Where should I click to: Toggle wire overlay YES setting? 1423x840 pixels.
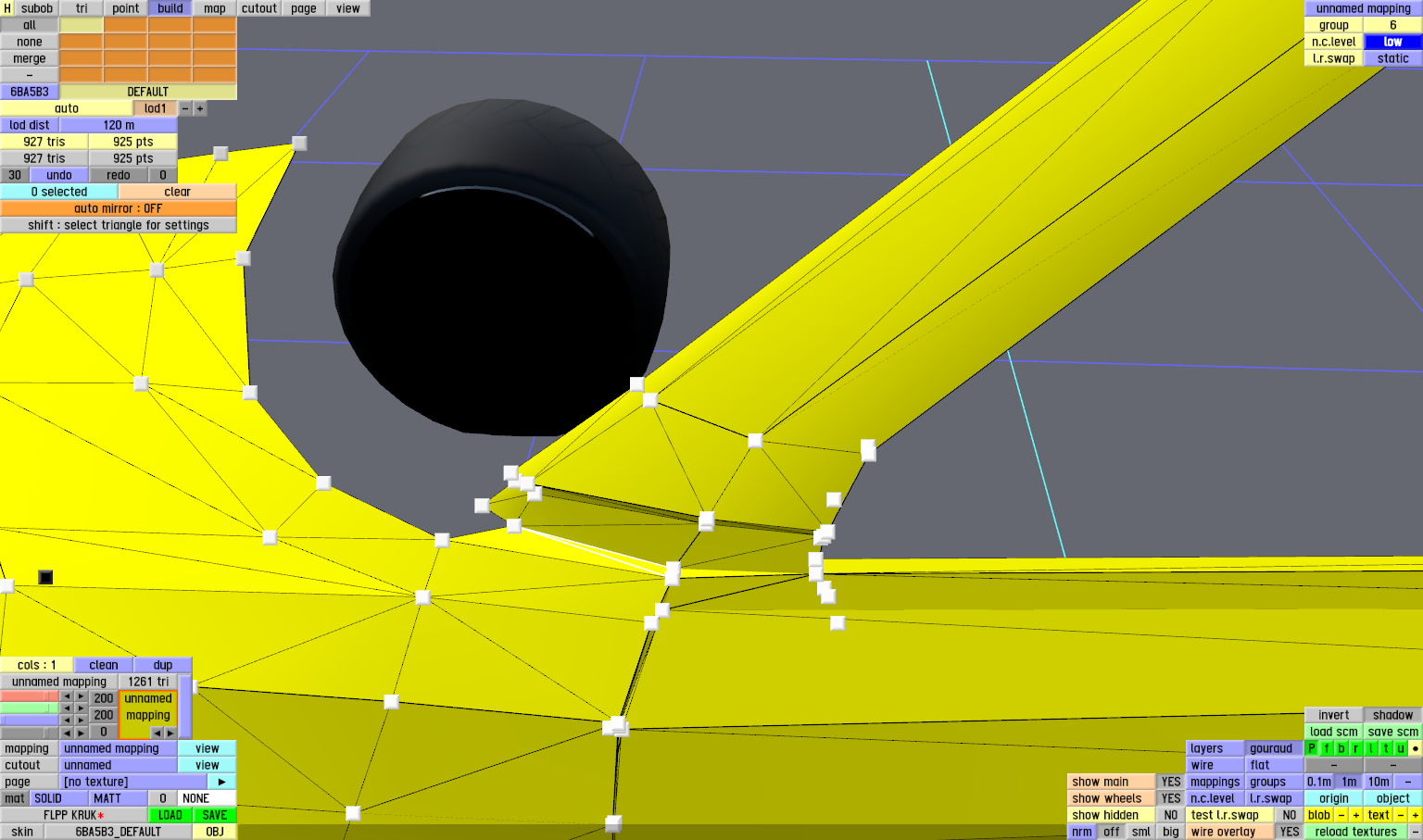click(x=1290, y=832)
